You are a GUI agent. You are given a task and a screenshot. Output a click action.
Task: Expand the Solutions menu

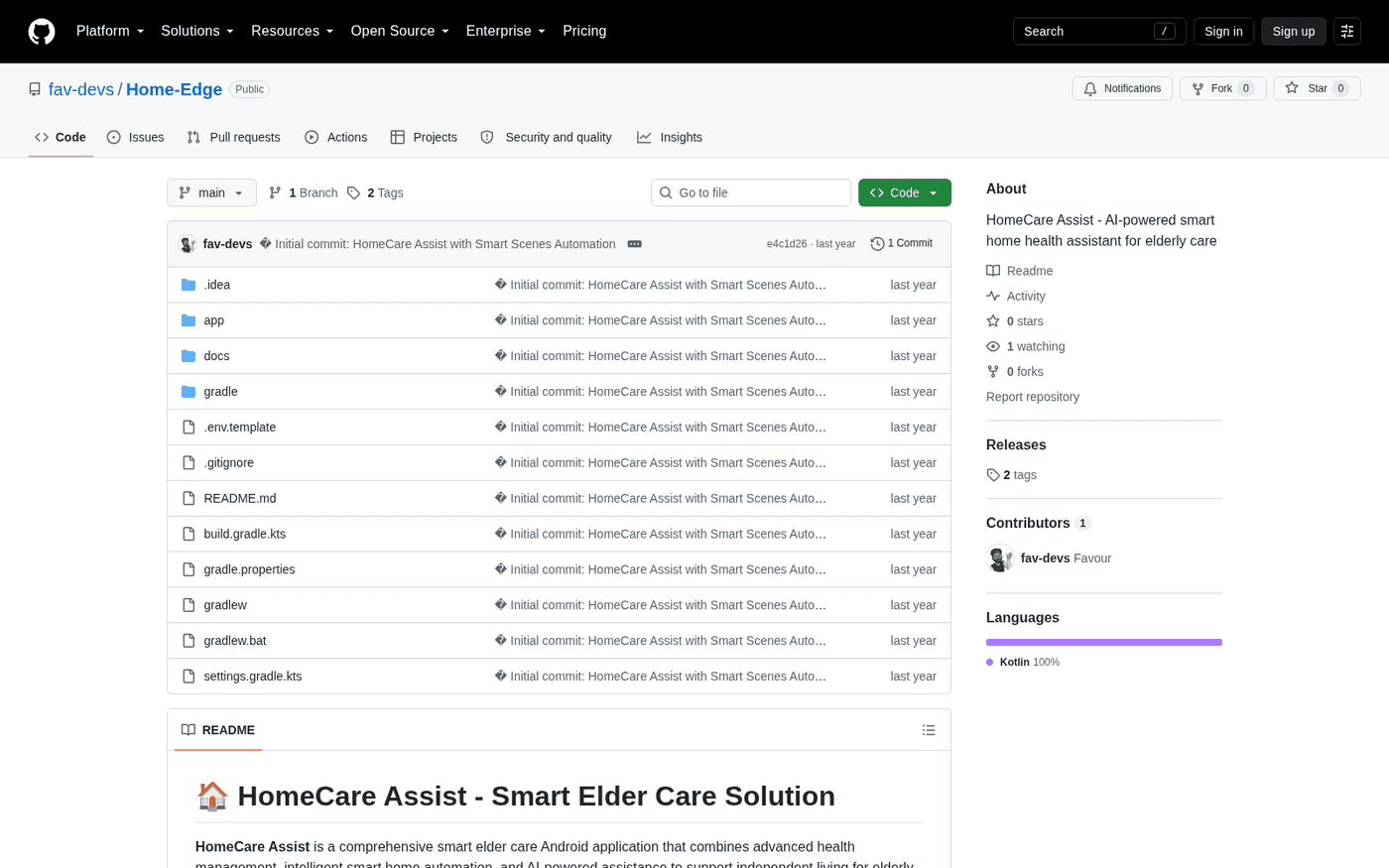[197, 32]
